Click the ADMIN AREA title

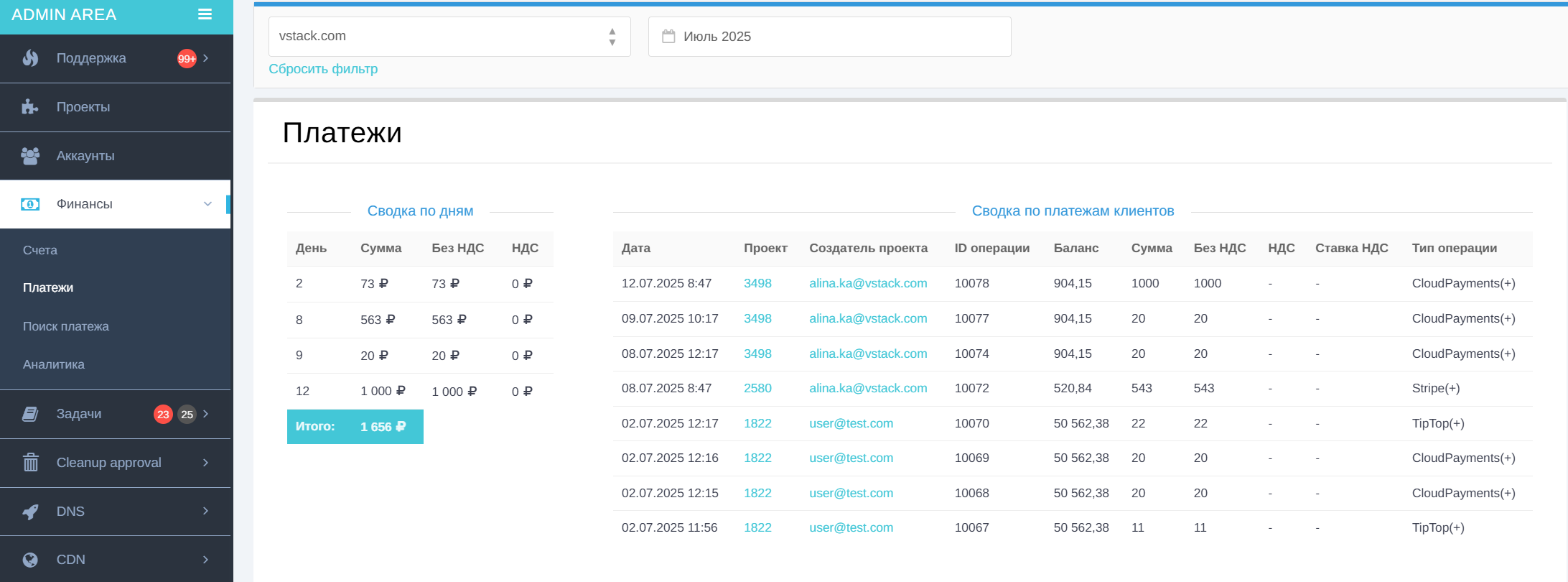[64, 14]
